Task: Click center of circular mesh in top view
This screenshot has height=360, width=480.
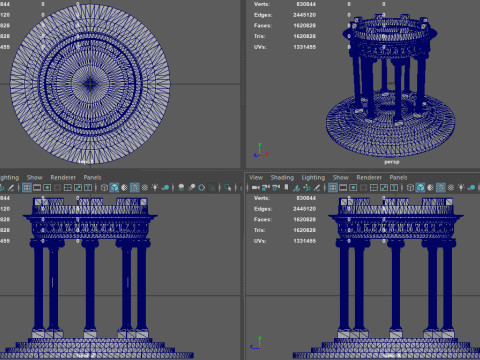Action: pos(90,84)
